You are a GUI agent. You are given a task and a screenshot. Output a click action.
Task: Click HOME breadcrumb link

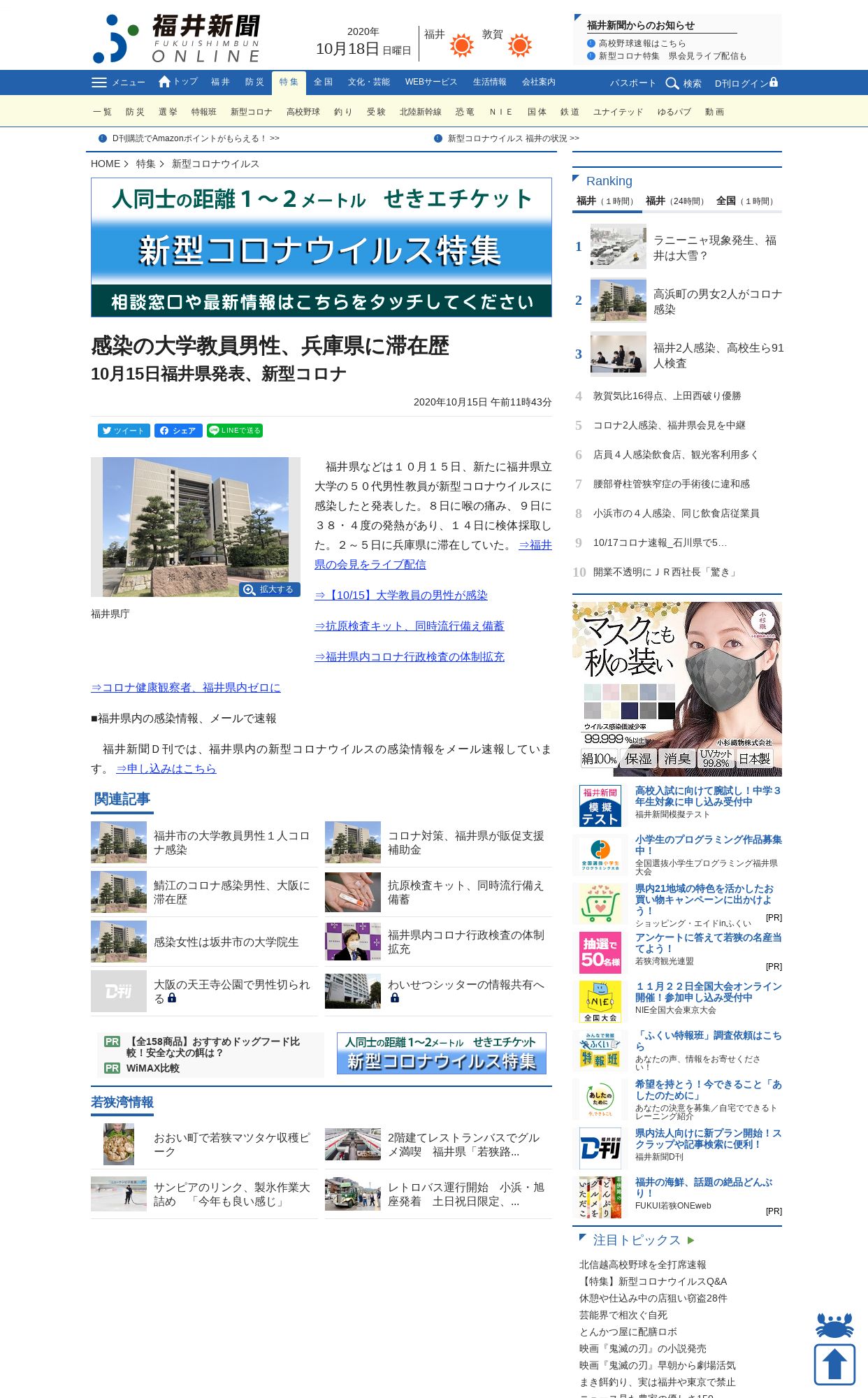click(106, 164)
